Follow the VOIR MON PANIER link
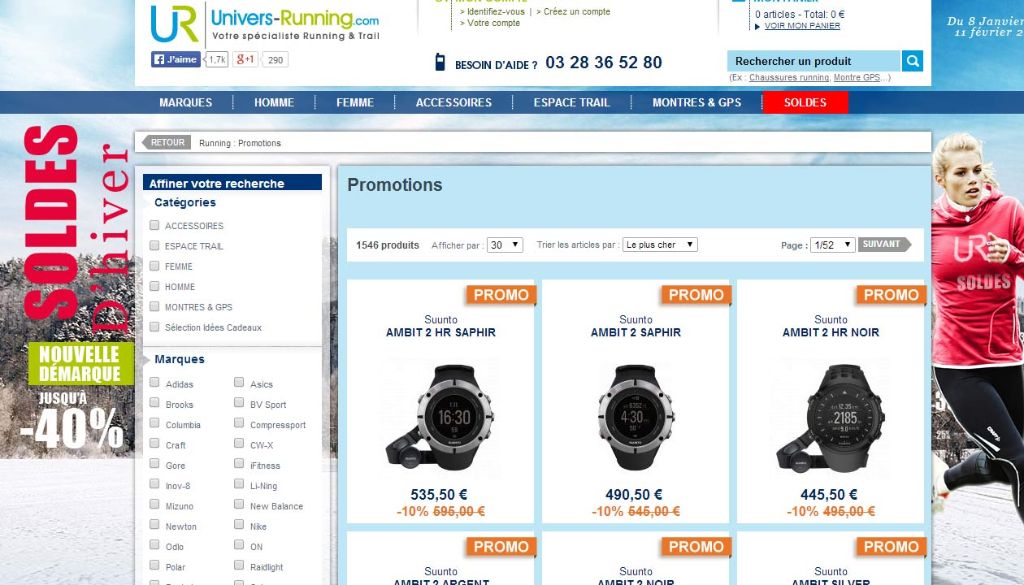The width and height of the screenshot is (1024, 585). [802, 26]
